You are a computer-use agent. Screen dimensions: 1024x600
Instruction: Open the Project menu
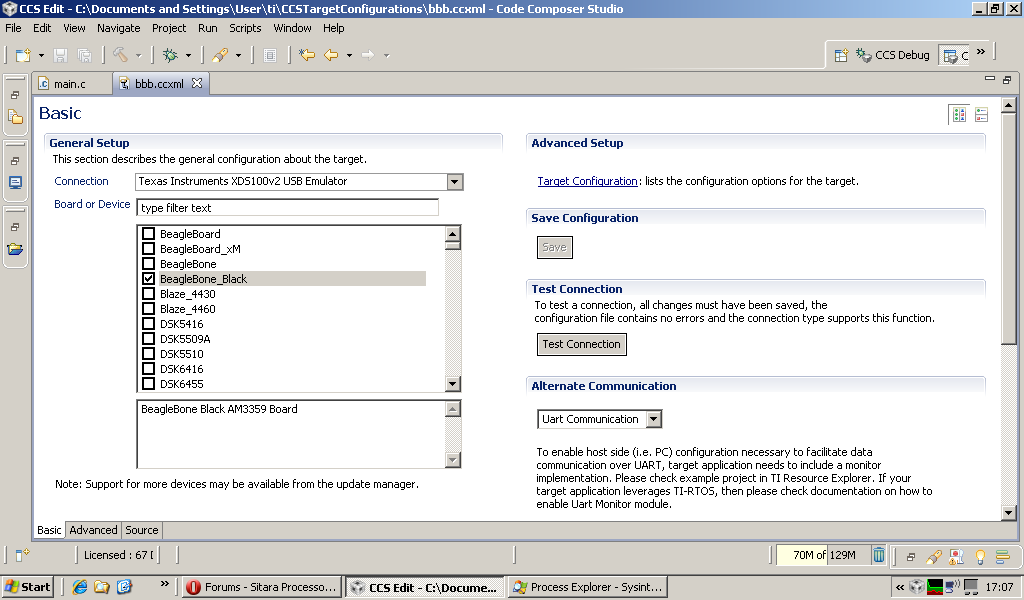coord(169,28)
